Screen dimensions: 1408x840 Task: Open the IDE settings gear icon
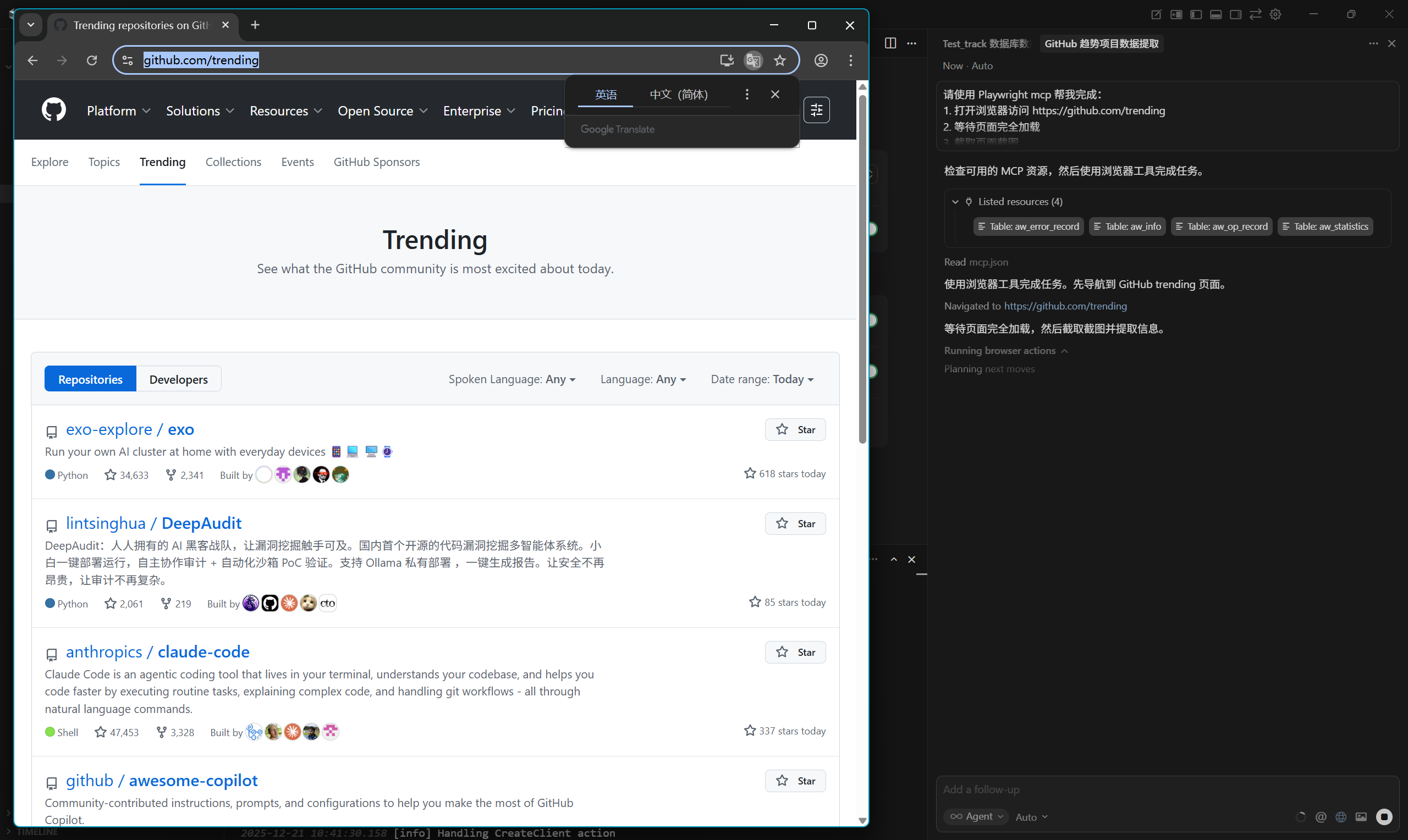coord(1275,14)
